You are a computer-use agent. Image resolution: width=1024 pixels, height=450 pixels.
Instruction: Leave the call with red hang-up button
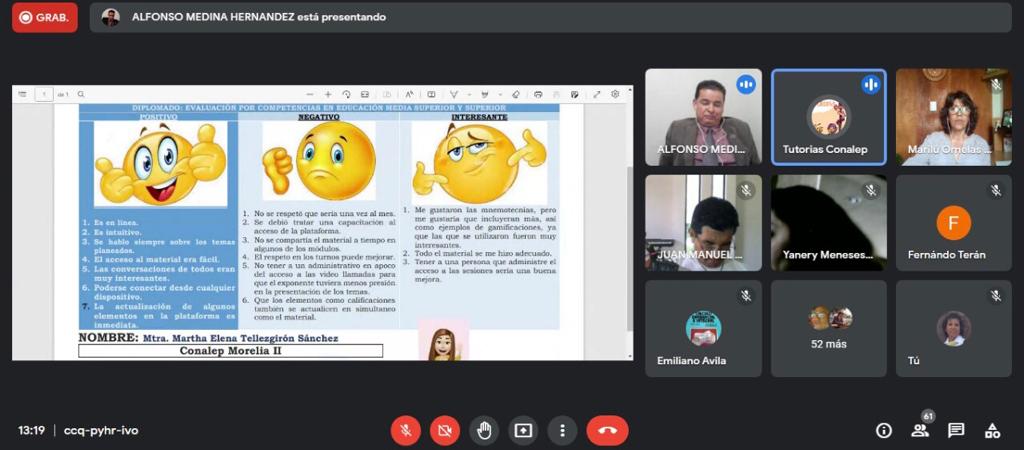(x=607, y=430)
